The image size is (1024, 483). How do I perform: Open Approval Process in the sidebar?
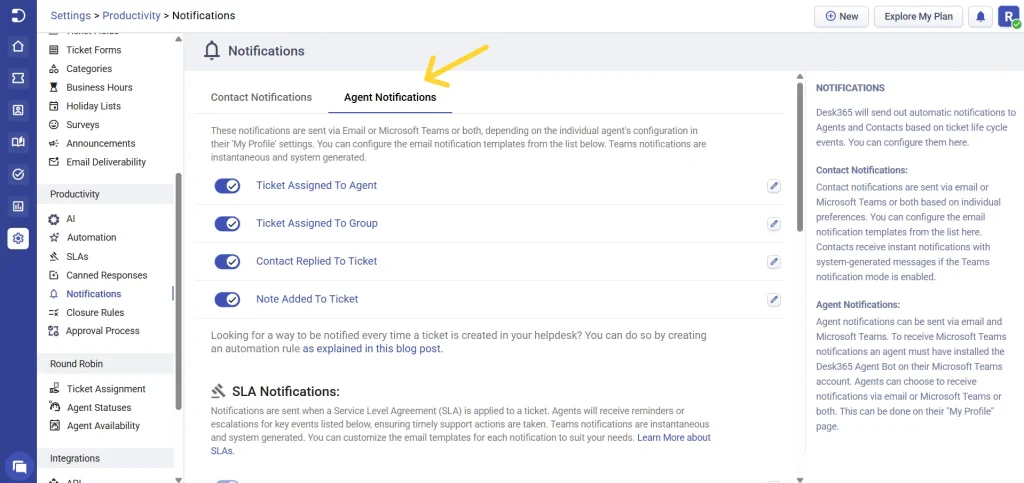coord(103,331)
